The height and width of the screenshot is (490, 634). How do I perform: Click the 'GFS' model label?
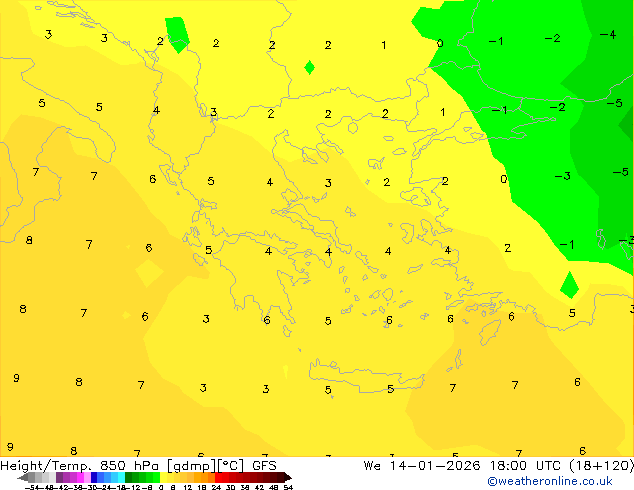tap(264, 466)
